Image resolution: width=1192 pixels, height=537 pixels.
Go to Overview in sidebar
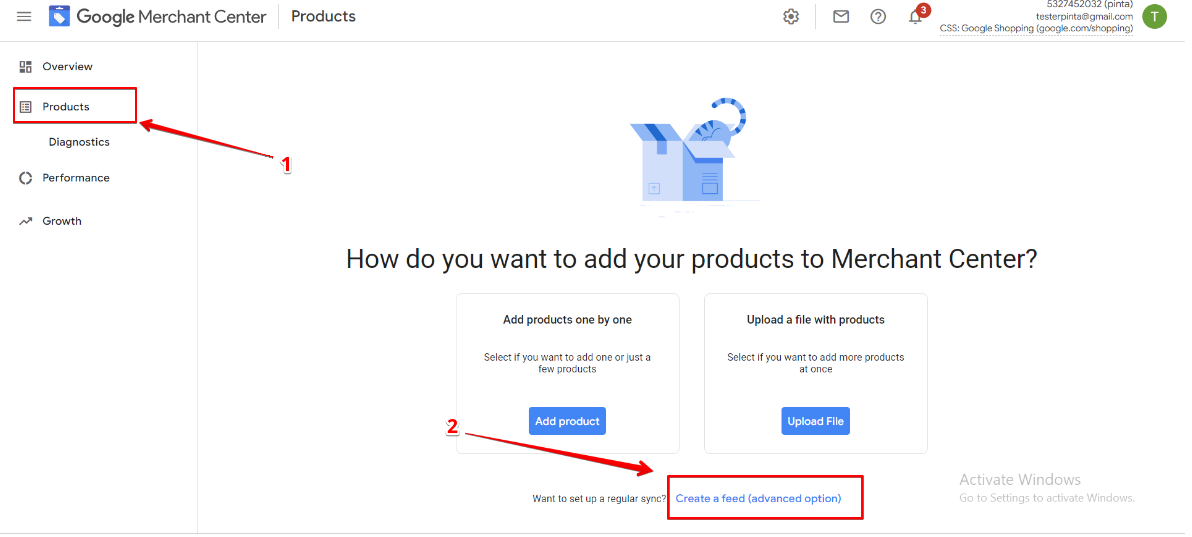coord(68,66)
